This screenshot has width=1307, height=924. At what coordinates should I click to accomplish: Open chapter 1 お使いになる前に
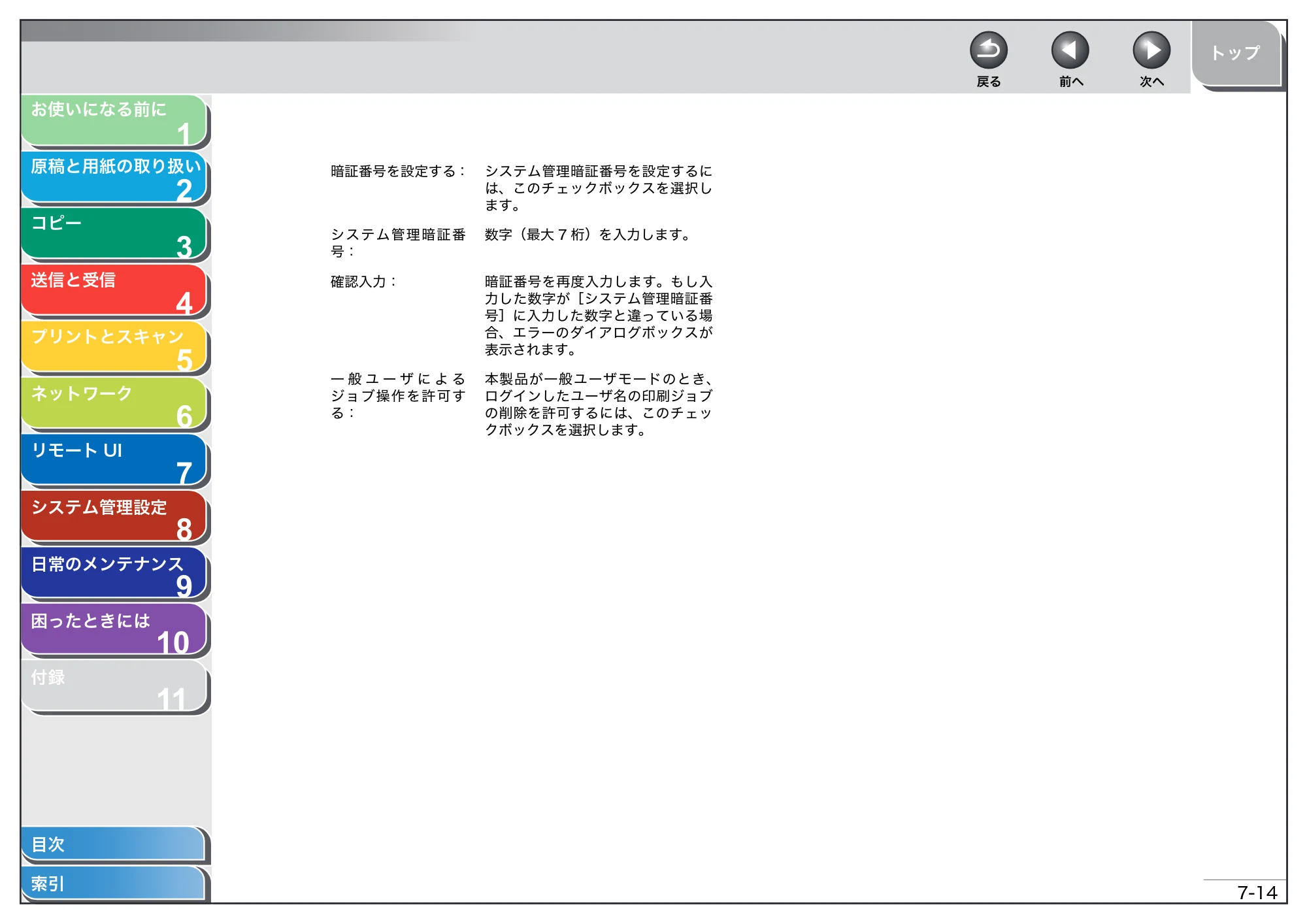coord(114,120)
